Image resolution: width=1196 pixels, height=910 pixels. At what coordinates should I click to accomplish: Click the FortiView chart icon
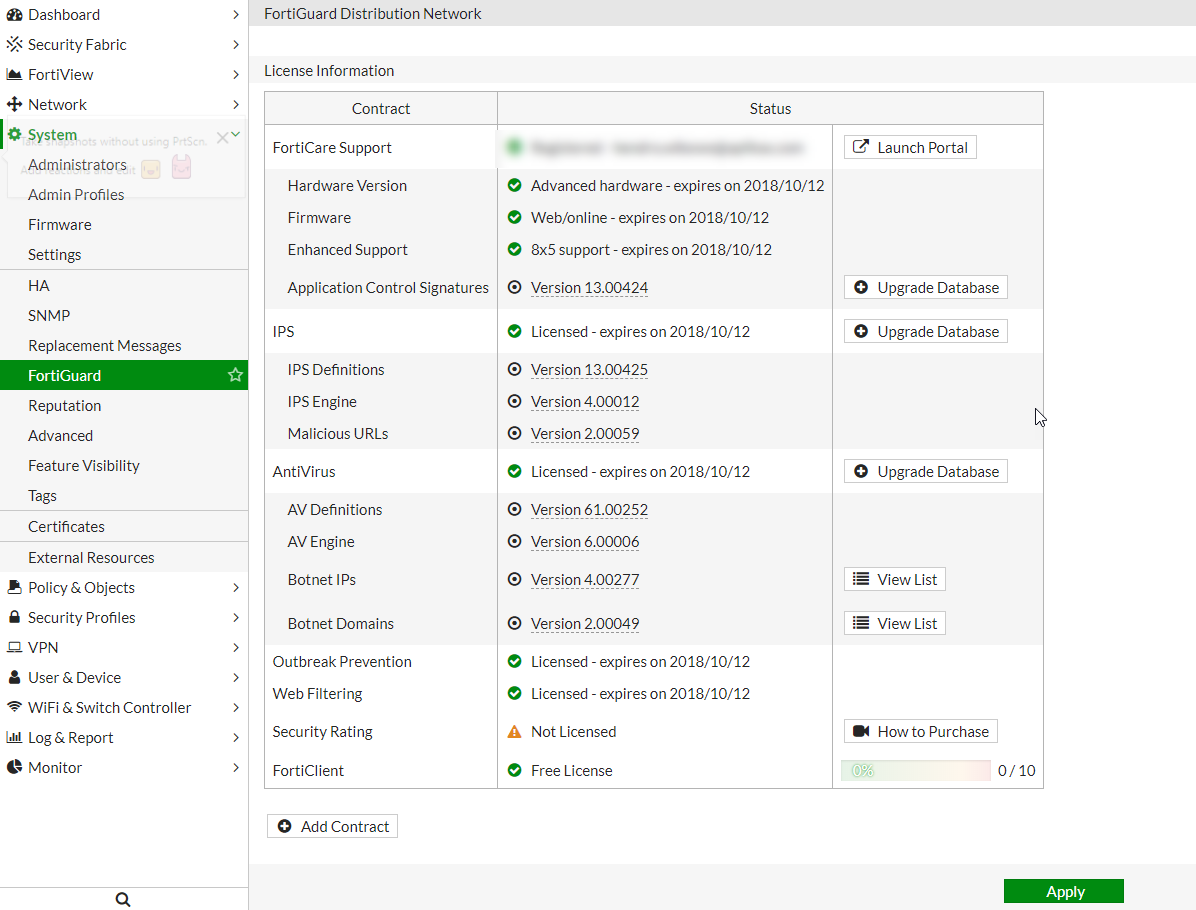14,74
